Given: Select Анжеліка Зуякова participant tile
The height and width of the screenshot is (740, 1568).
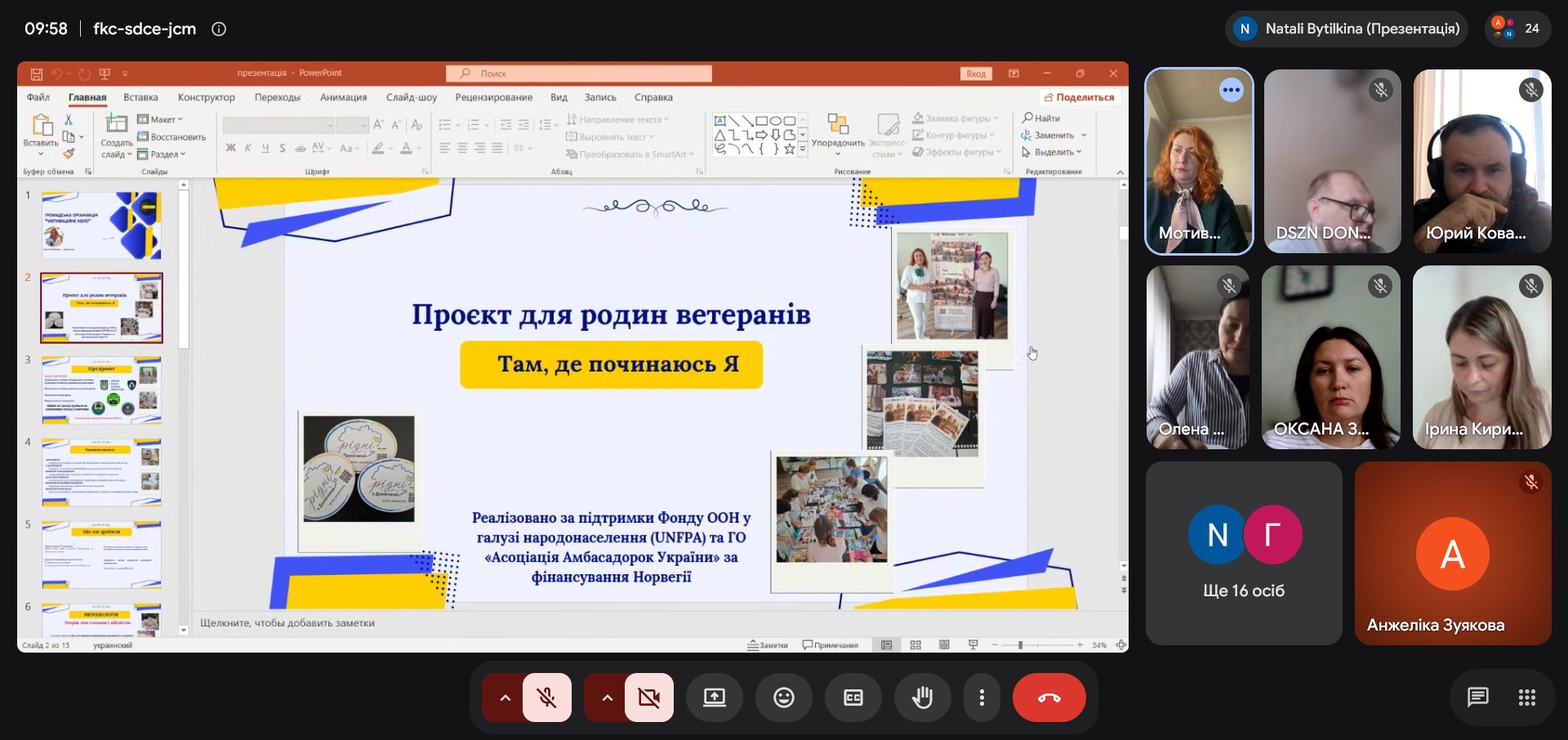Looking at the screenshot, I should pyautogui.click(x=1453, y=553).
